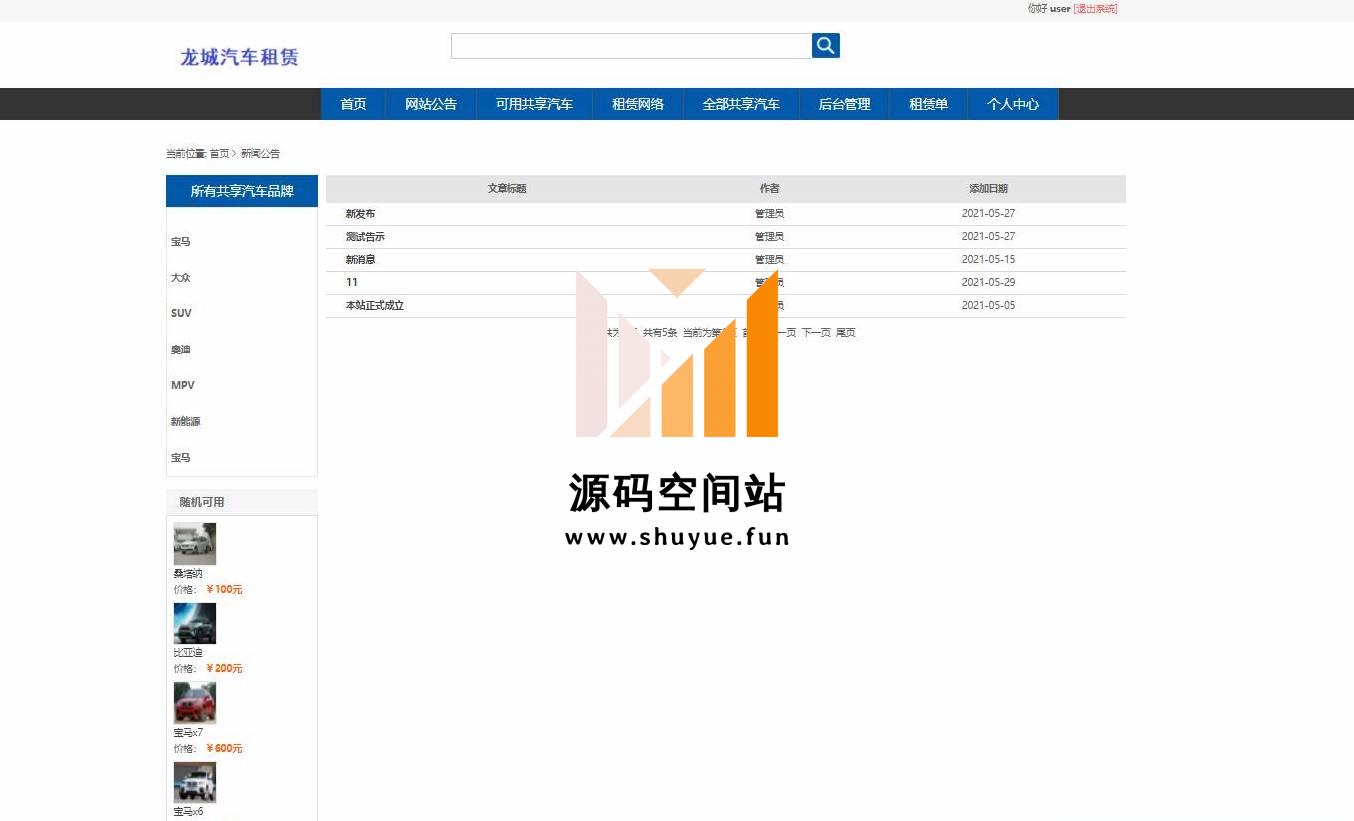Select the red 宝马x7 car thumbnail
This screenshot has height=821, width=1354.
click(194, 703)
